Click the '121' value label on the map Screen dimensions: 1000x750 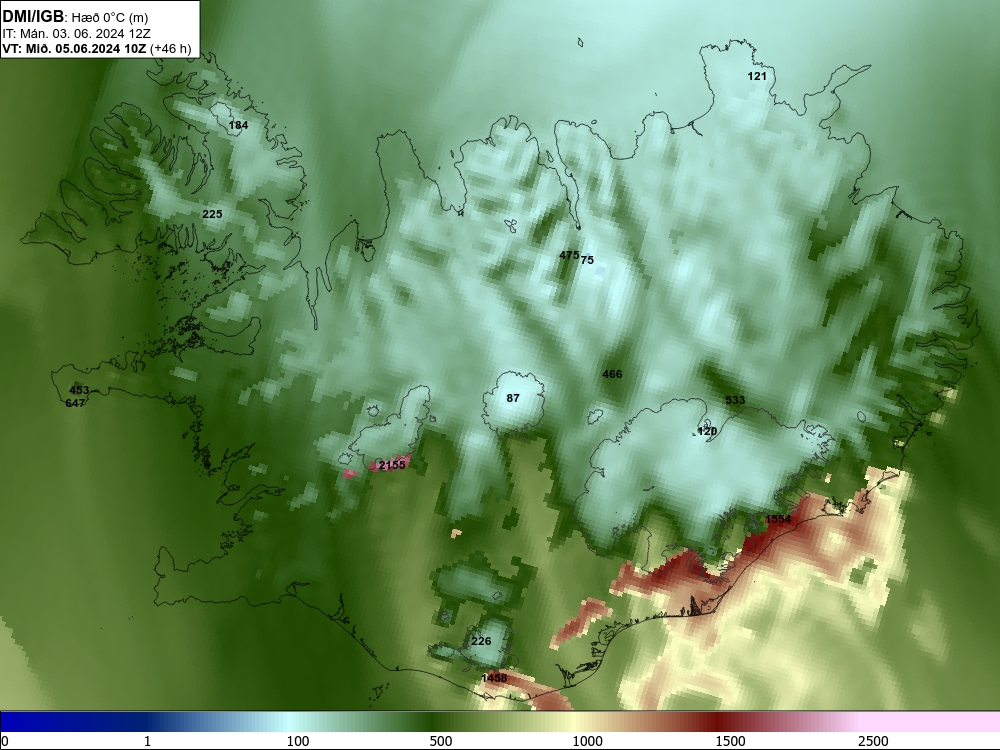(757, 76)
